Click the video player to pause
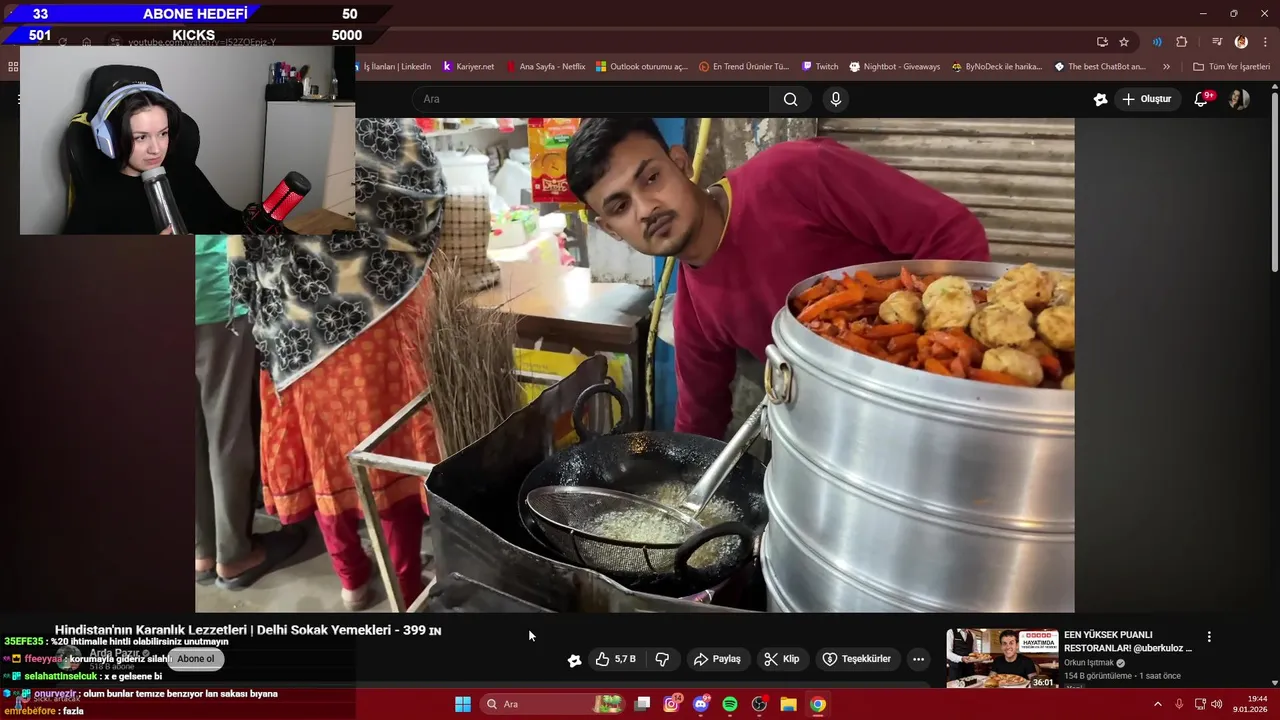Viewport: 1280px width, 720px height. tap(635, 365)
